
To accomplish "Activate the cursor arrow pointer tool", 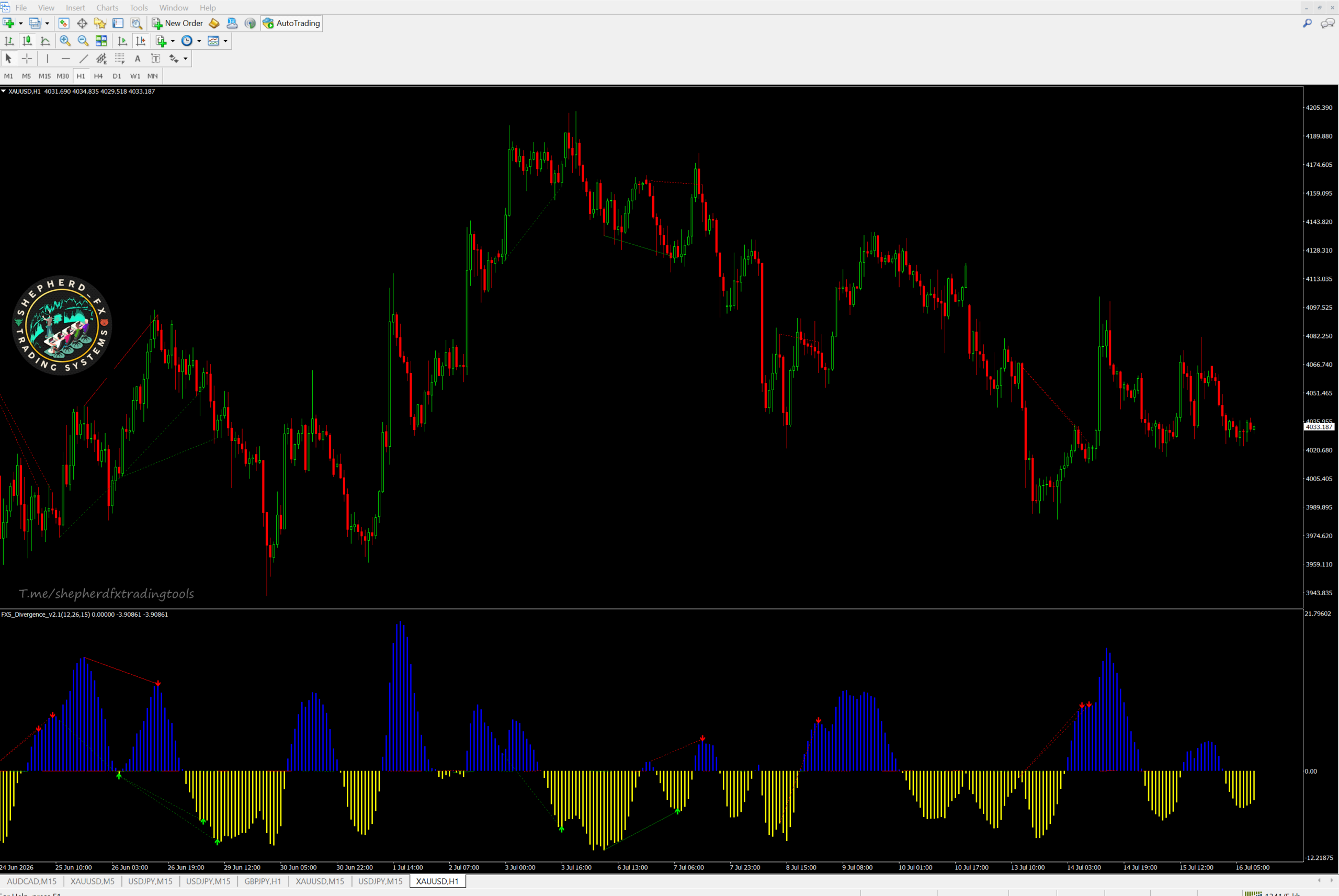I will pos(8,58).
